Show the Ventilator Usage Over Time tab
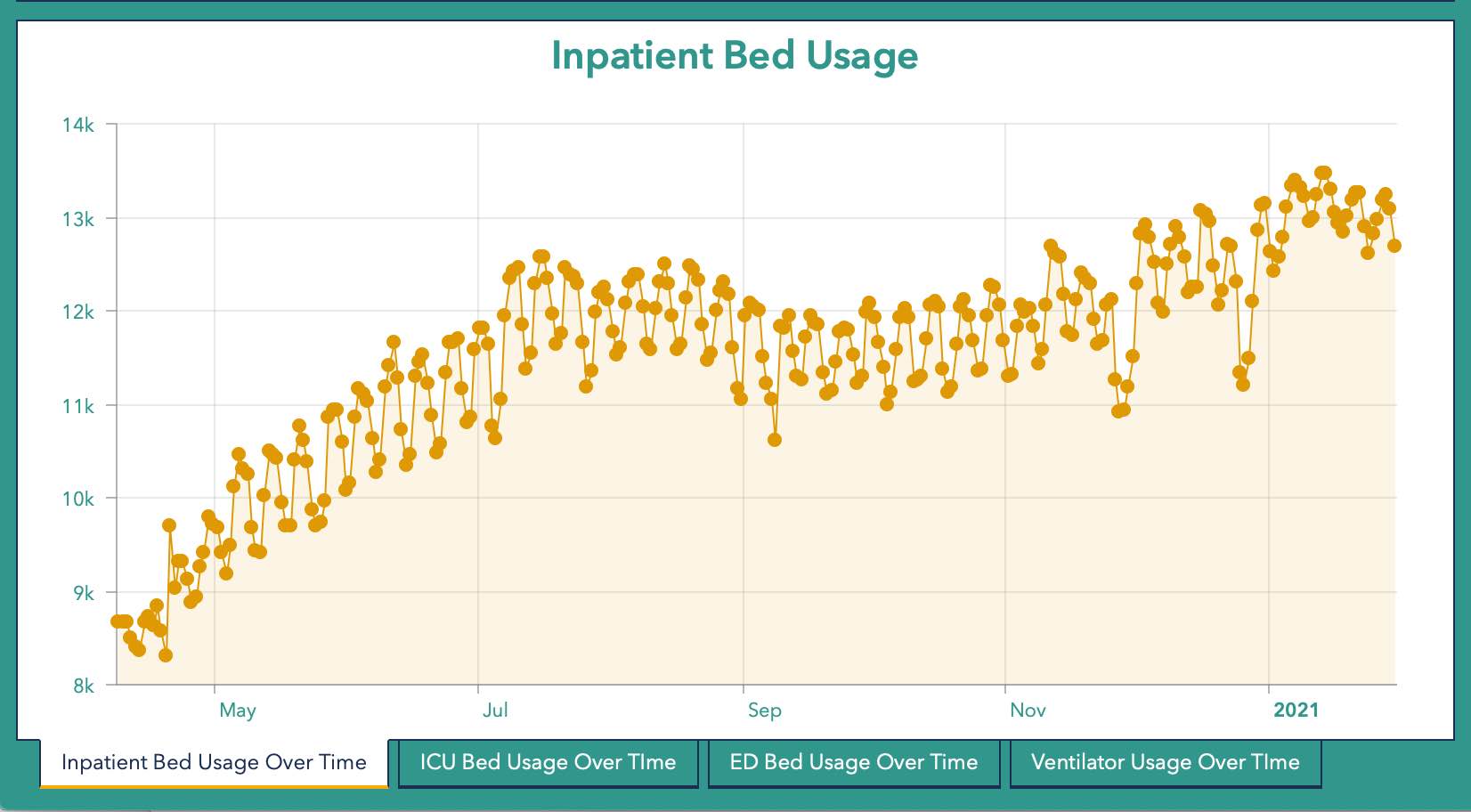Viewport: 1471px width, 812px height. [1165, 762]
